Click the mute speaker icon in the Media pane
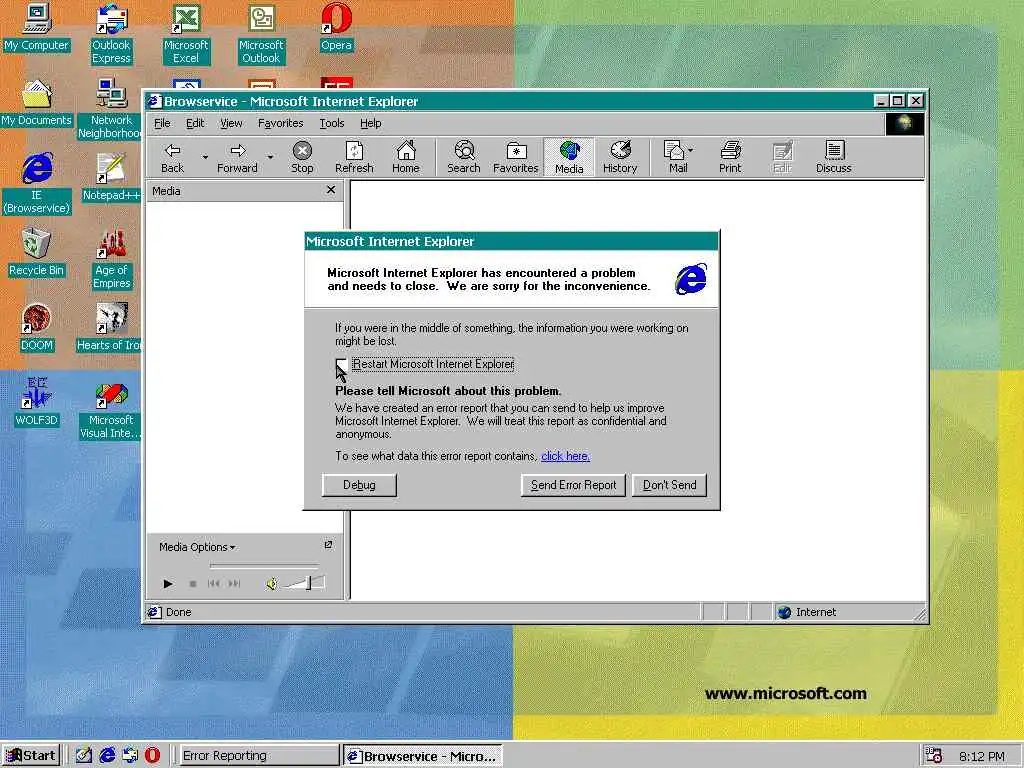This screenshot has height=768, width=1024. [x=271, y=584]
